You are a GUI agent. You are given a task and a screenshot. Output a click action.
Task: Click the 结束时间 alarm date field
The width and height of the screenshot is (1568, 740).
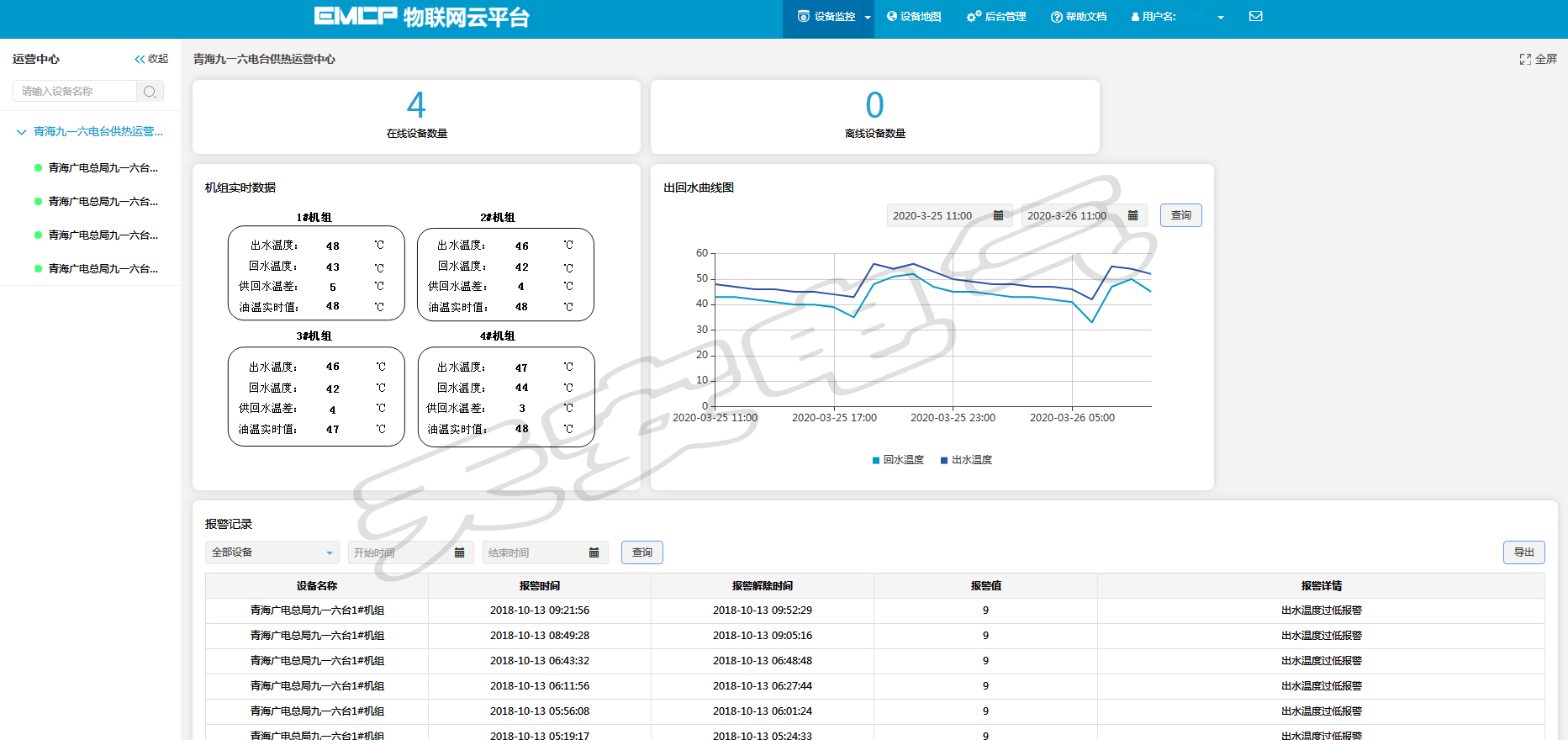[x=545, y=552]
